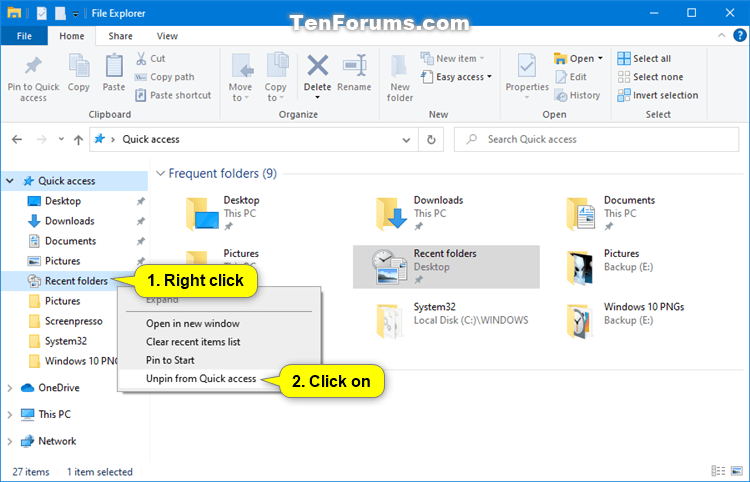Click Invert selection in ribbon
The width and height of the screenshot is (750, 482).
tap(657, 95)
